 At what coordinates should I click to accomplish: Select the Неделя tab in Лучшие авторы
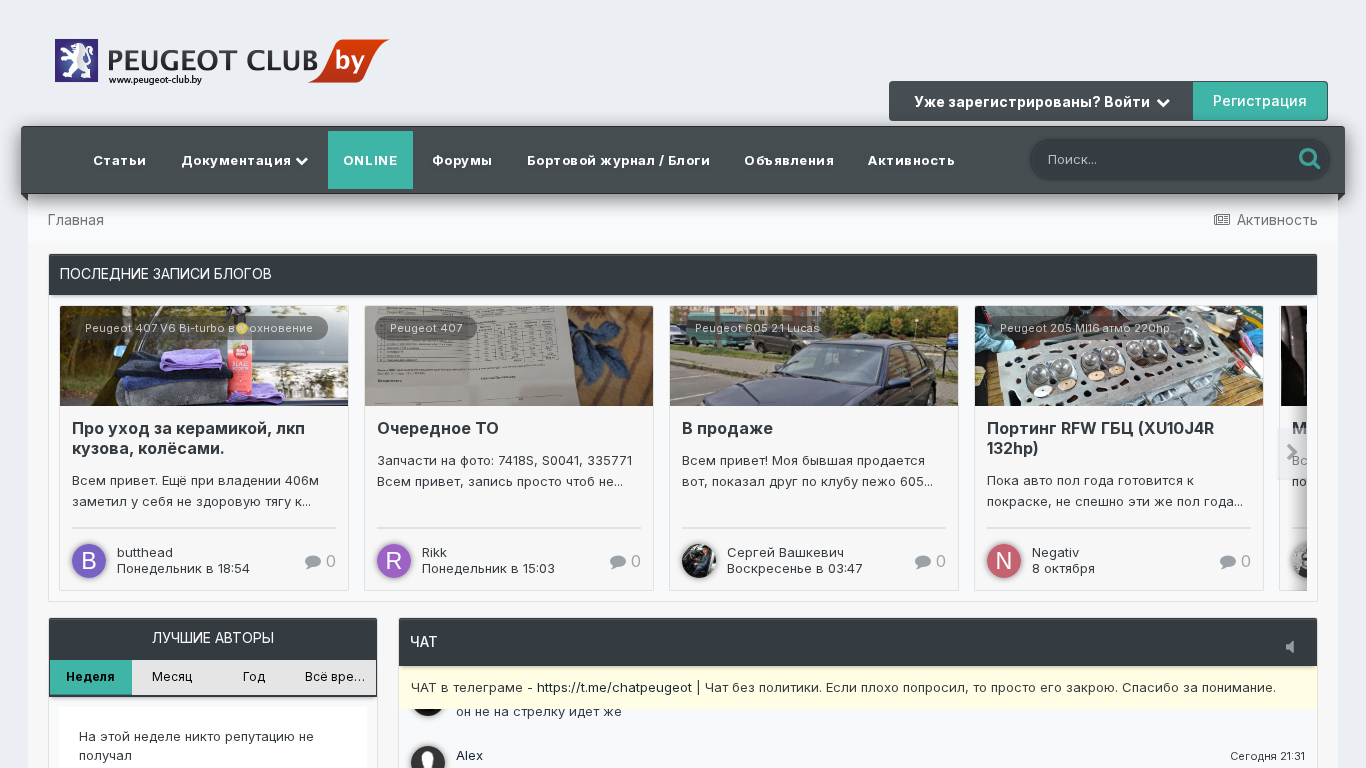90,677
